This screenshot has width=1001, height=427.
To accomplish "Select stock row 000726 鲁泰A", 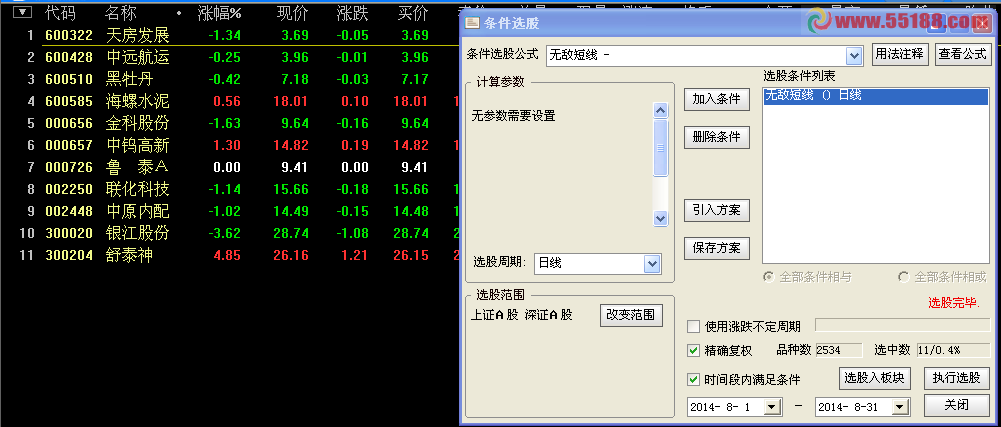I will coord(230,167).
